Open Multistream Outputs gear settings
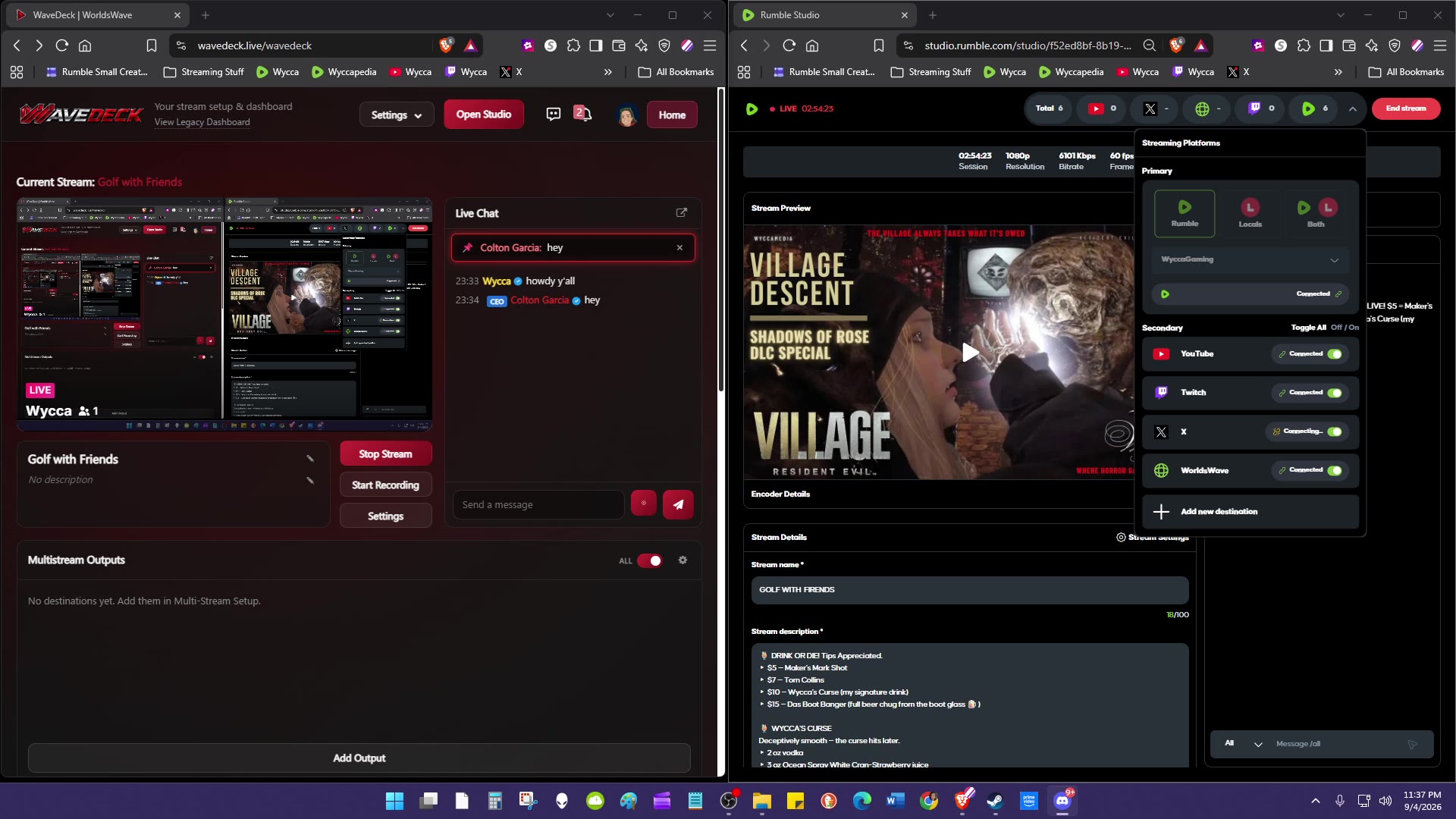 (x=682, y=560)
